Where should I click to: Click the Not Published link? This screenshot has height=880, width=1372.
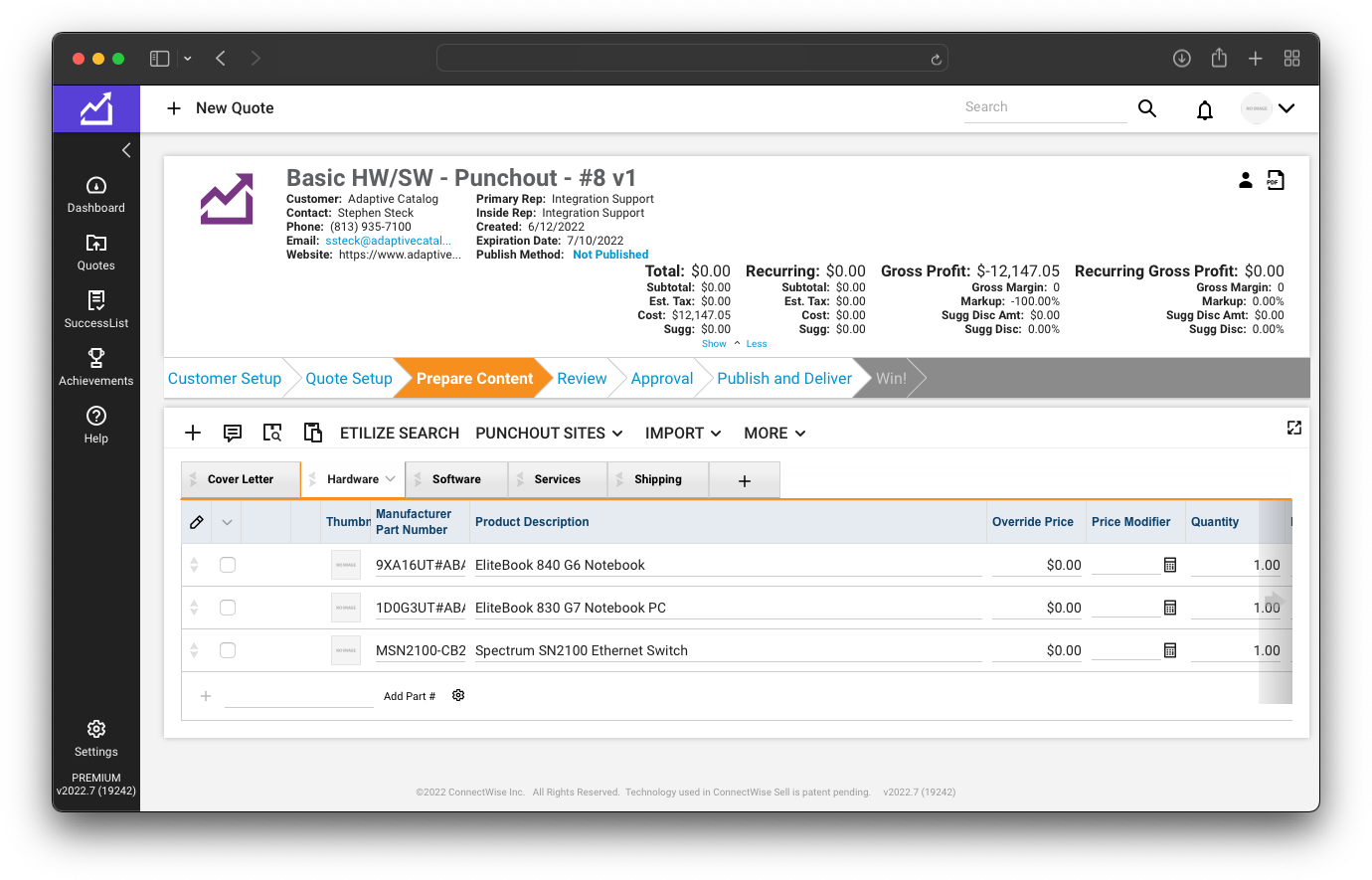tap(610, 255)
